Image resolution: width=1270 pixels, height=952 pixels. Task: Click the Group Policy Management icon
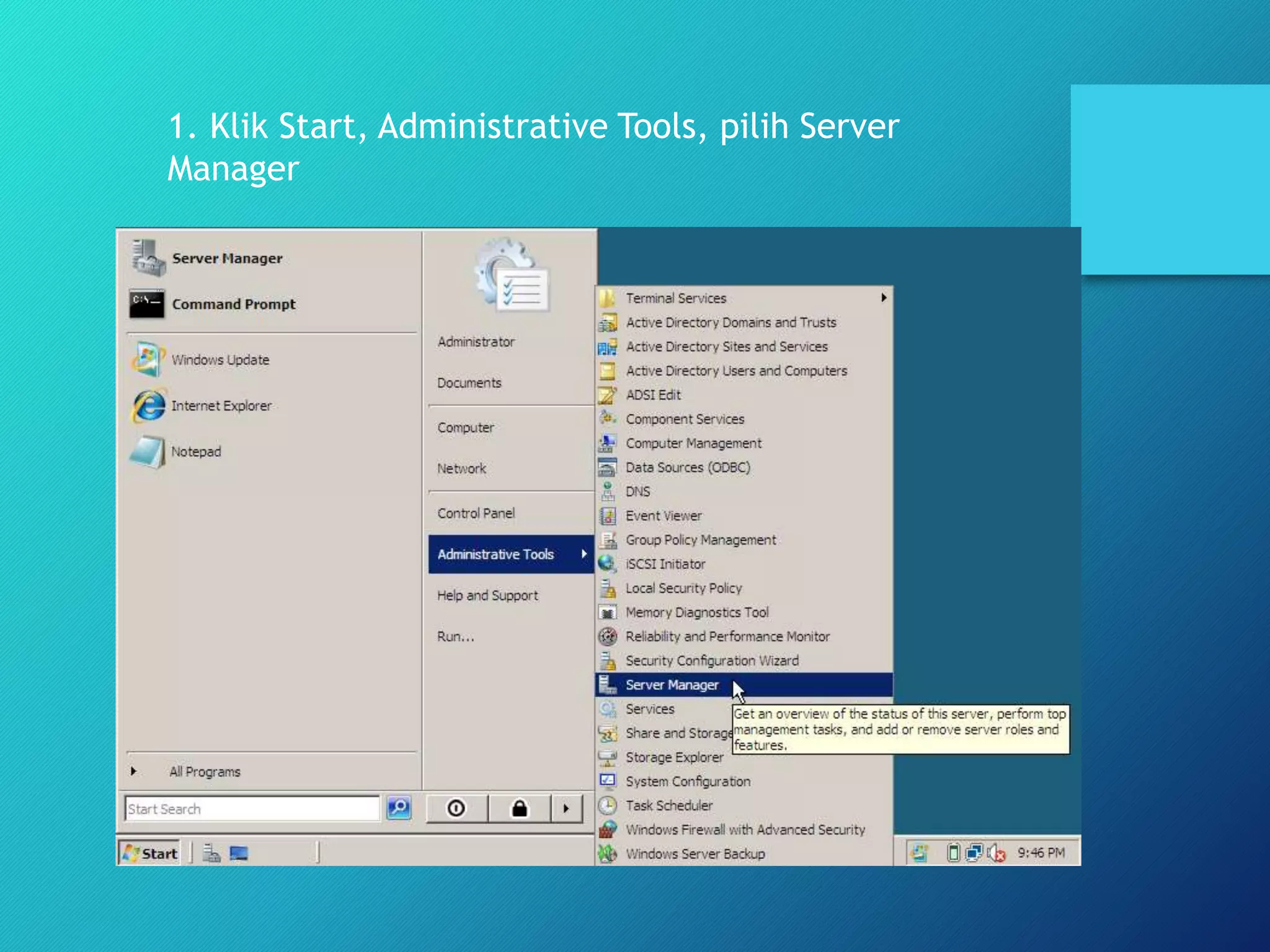tap(608, 540)
